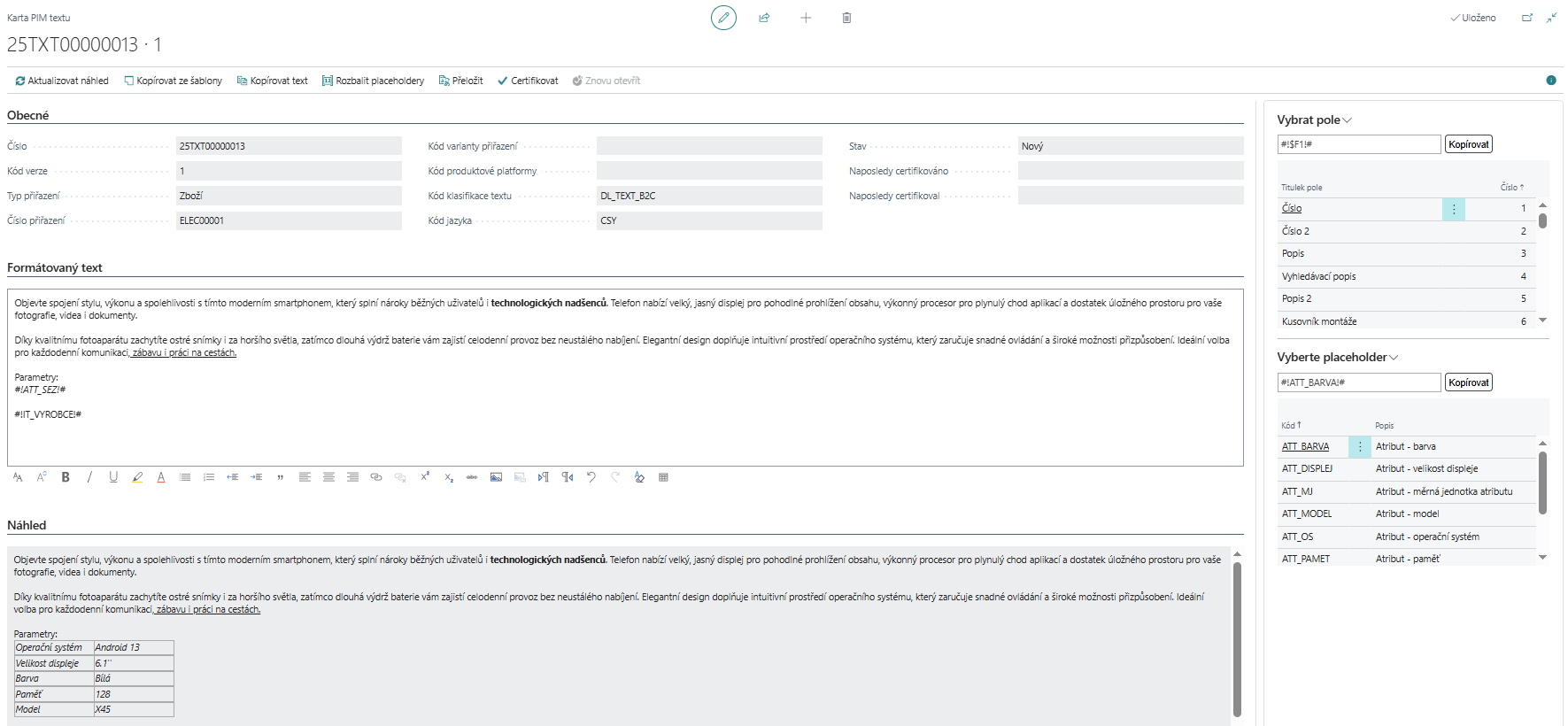Screen dimensions: 1568x726
Task: Delete the record with trash icon
Action: [x=846, y=18]
